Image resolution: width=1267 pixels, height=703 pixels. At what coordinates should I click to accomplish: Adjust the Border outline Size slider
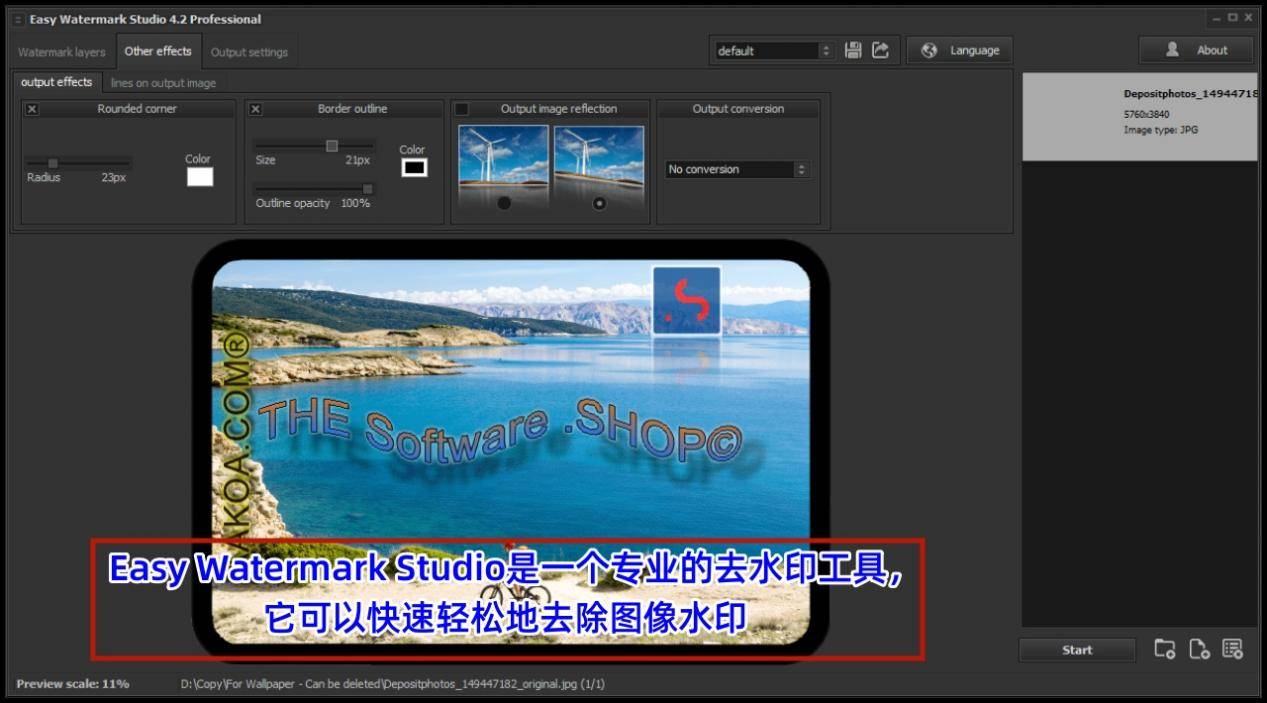click(314, 146)
